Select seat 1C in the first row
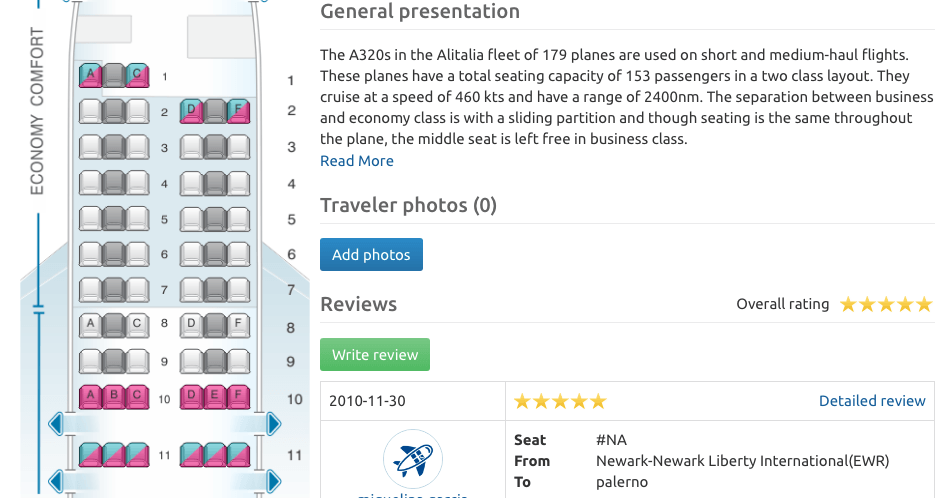 (x=137, y=75)
